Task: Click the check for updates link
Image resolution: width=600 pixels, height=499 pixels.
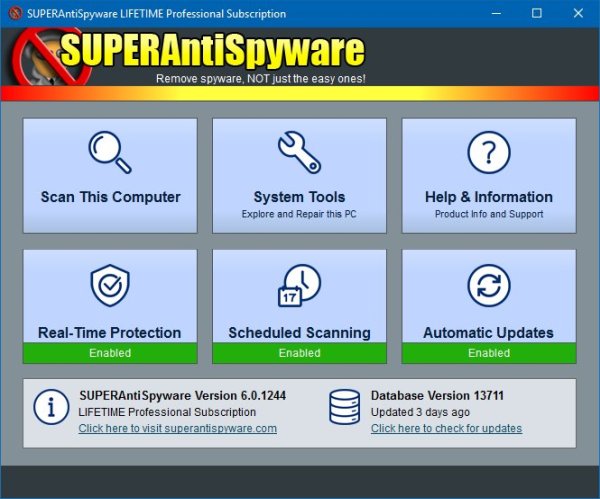Action: click(x=446, y=429)
